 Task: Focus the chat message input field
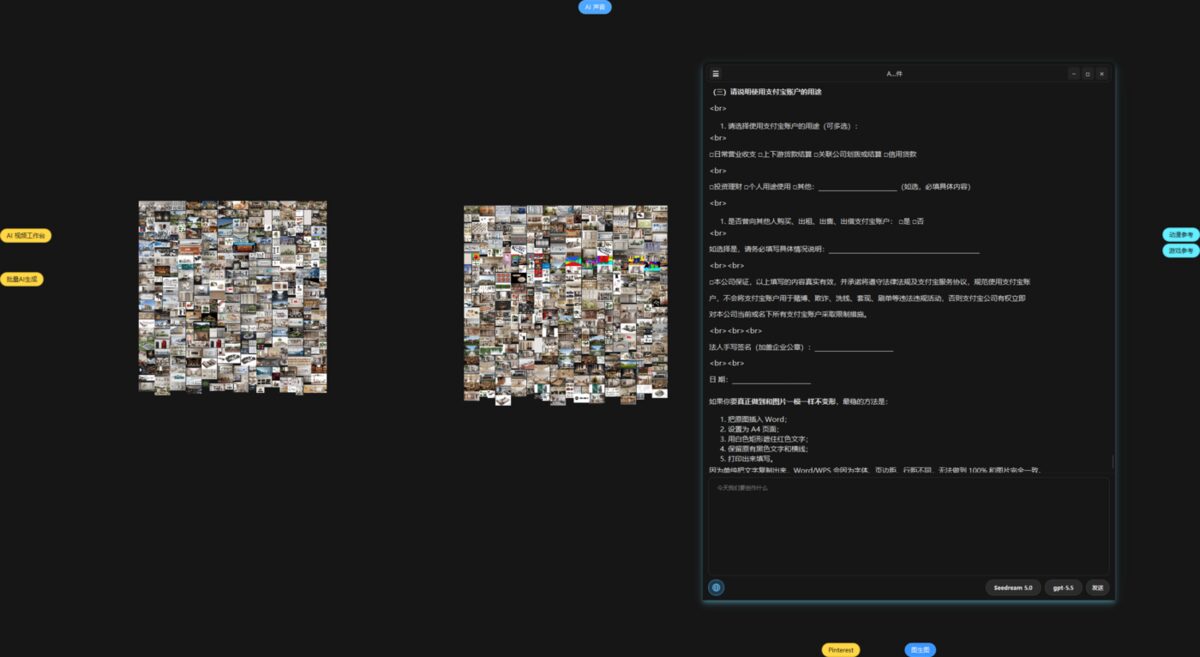pyautogui.click(x=908, y=525)
